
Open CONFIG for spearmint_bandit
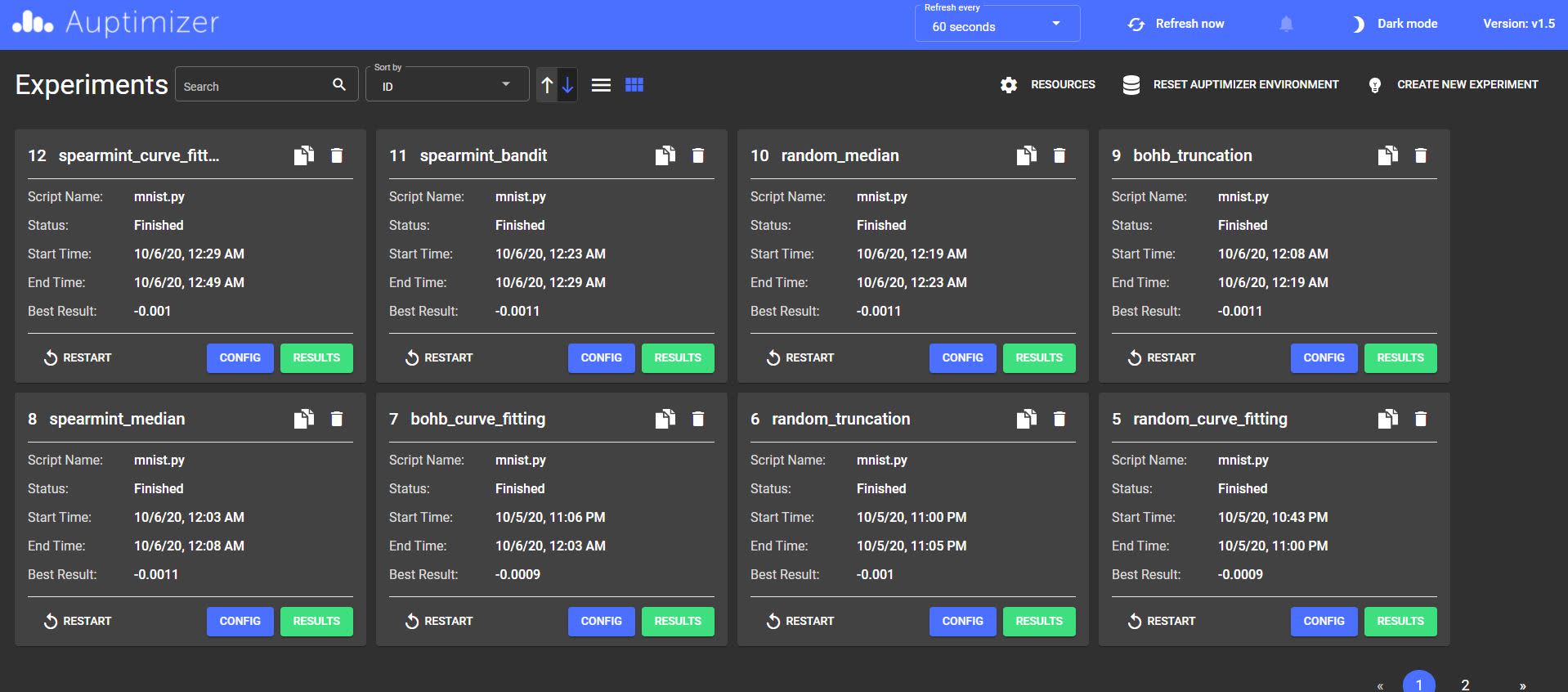602,358
